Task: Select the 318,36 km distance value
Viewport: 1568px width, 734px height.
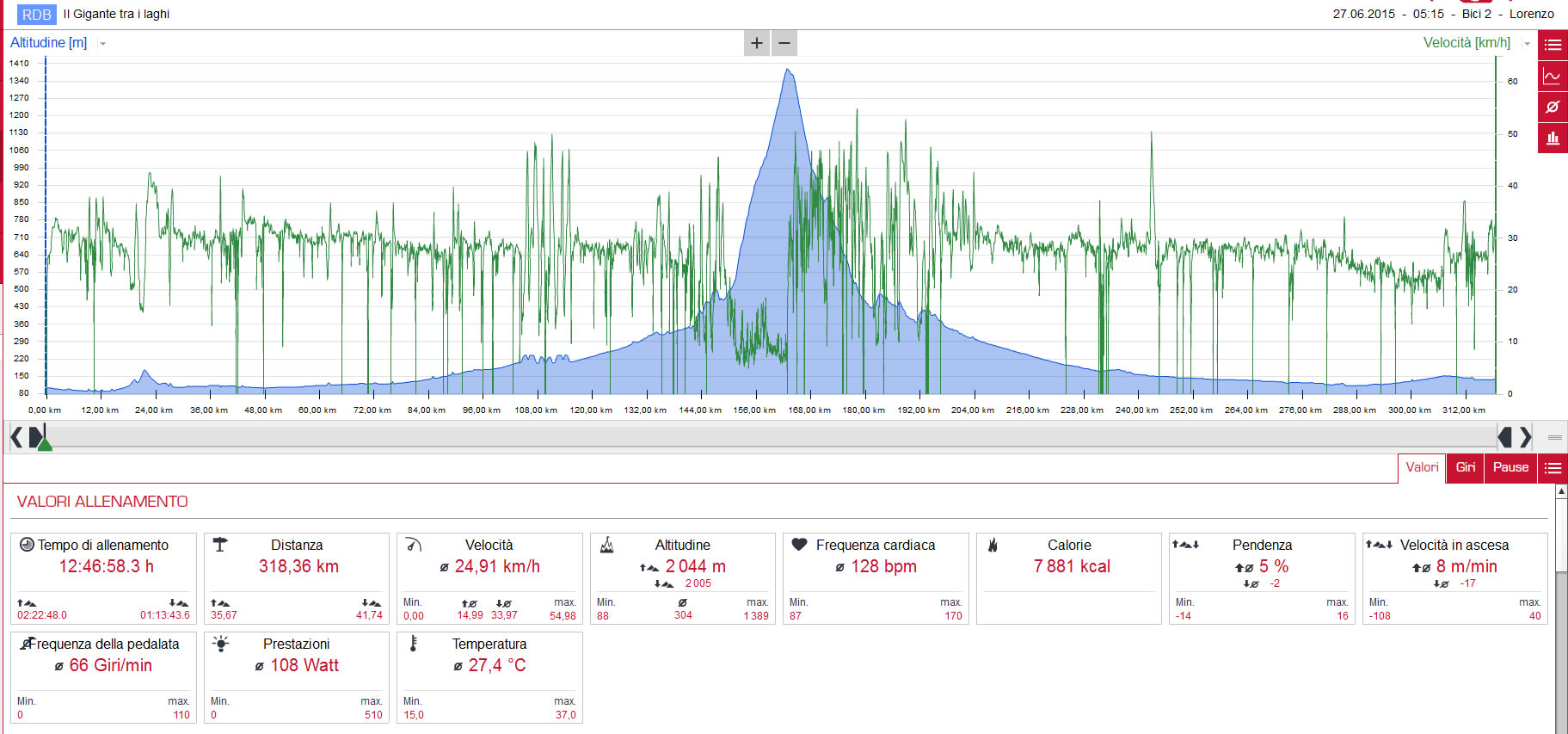Action: coord(298,566)
